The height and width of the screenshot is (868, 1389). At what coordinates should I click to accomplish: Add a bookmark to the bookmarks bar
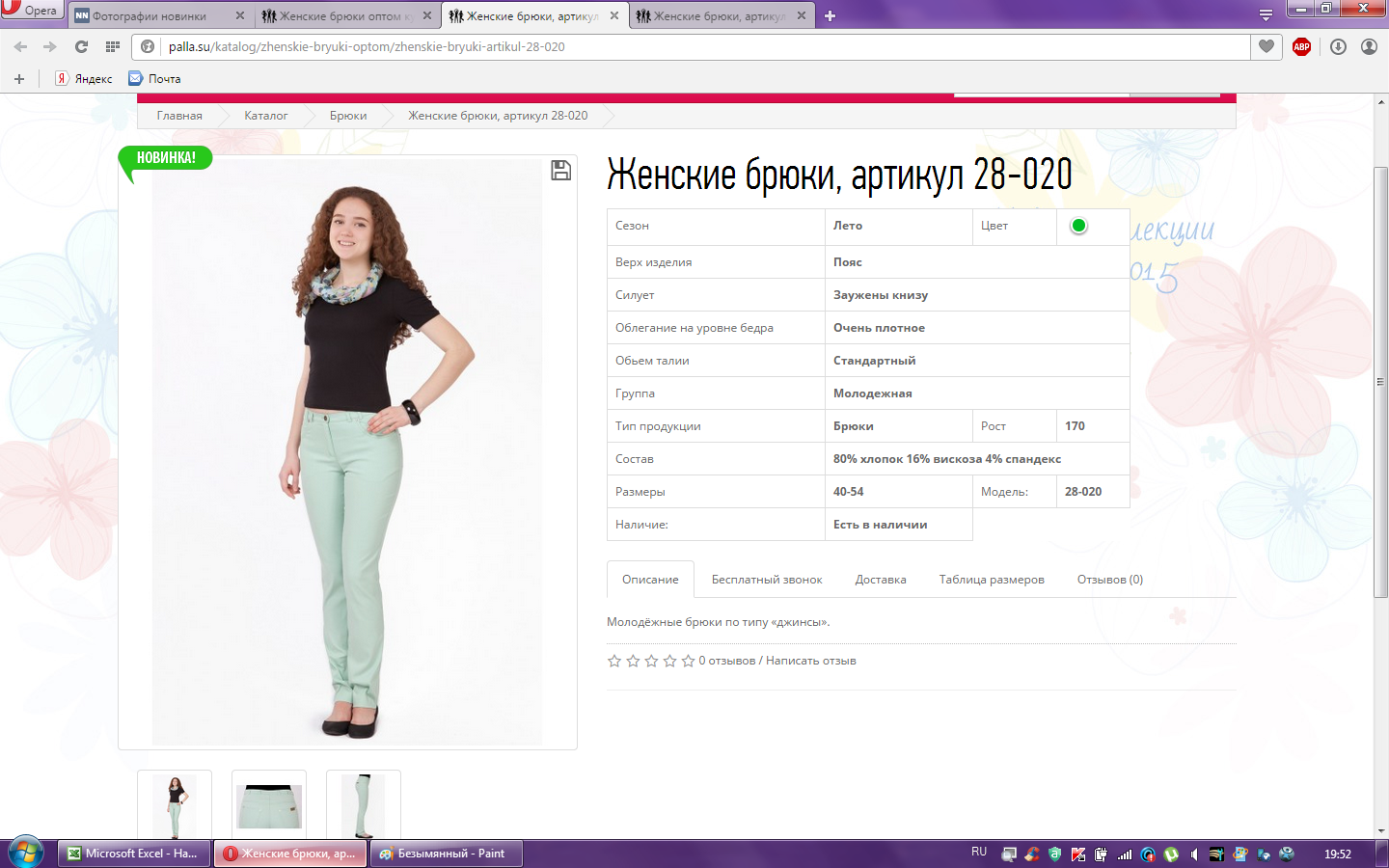[x=18, y=79]
